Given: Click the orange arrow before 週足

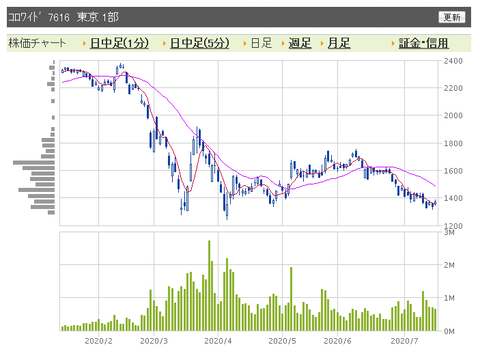Looking at the screenshot, I should pyautogui.click(x=283, y=44).
